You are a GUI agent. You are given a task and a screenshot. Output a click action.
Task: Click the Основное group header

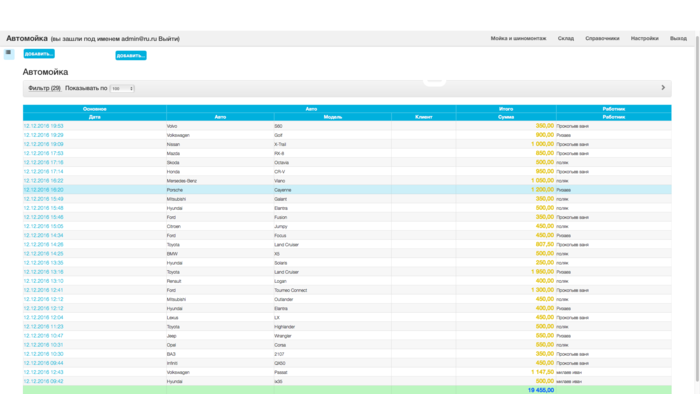click(x=95, y=109)
